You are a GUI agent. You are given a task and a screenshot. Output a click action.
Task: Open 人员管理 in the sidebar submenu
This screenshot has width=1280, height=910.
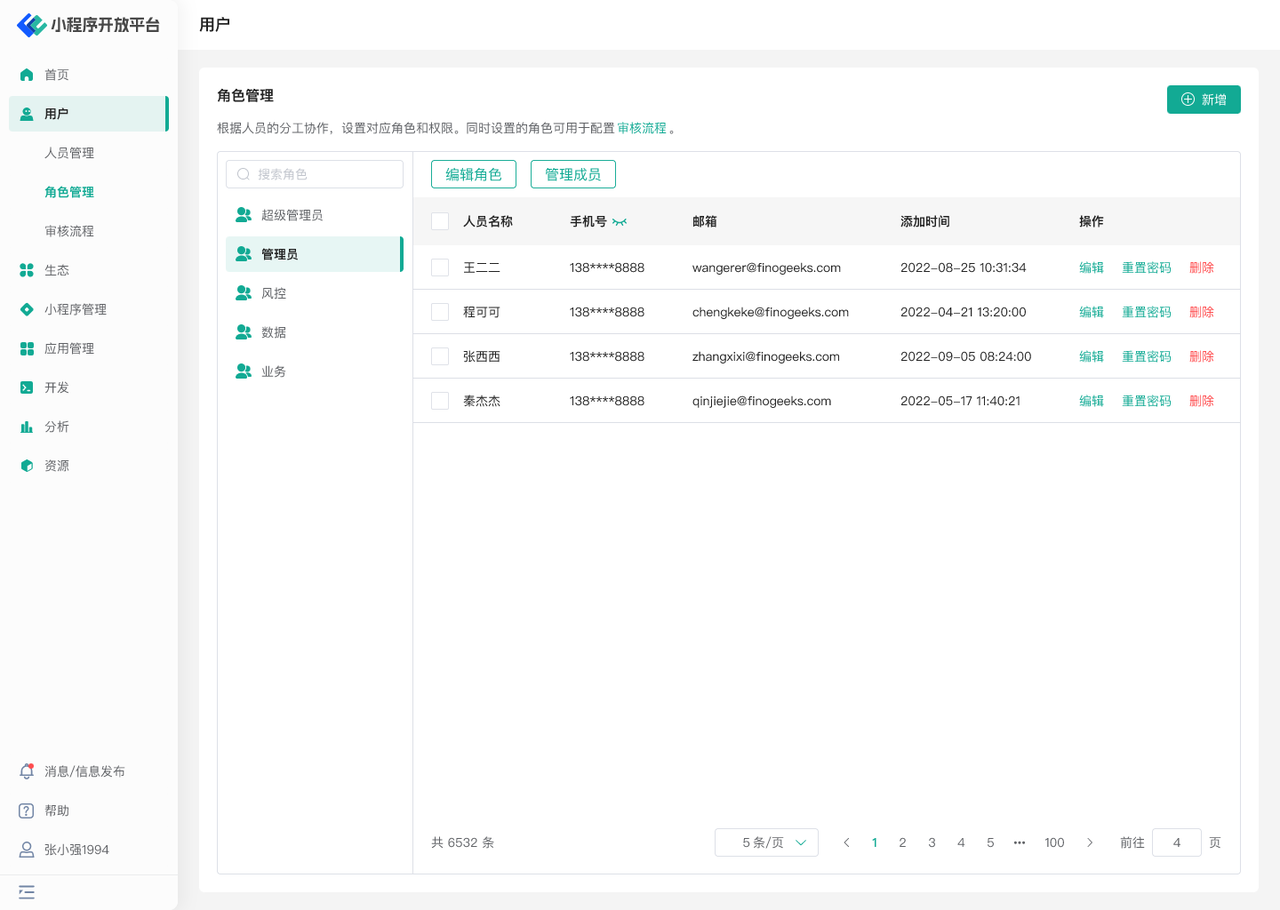point(69,153)
